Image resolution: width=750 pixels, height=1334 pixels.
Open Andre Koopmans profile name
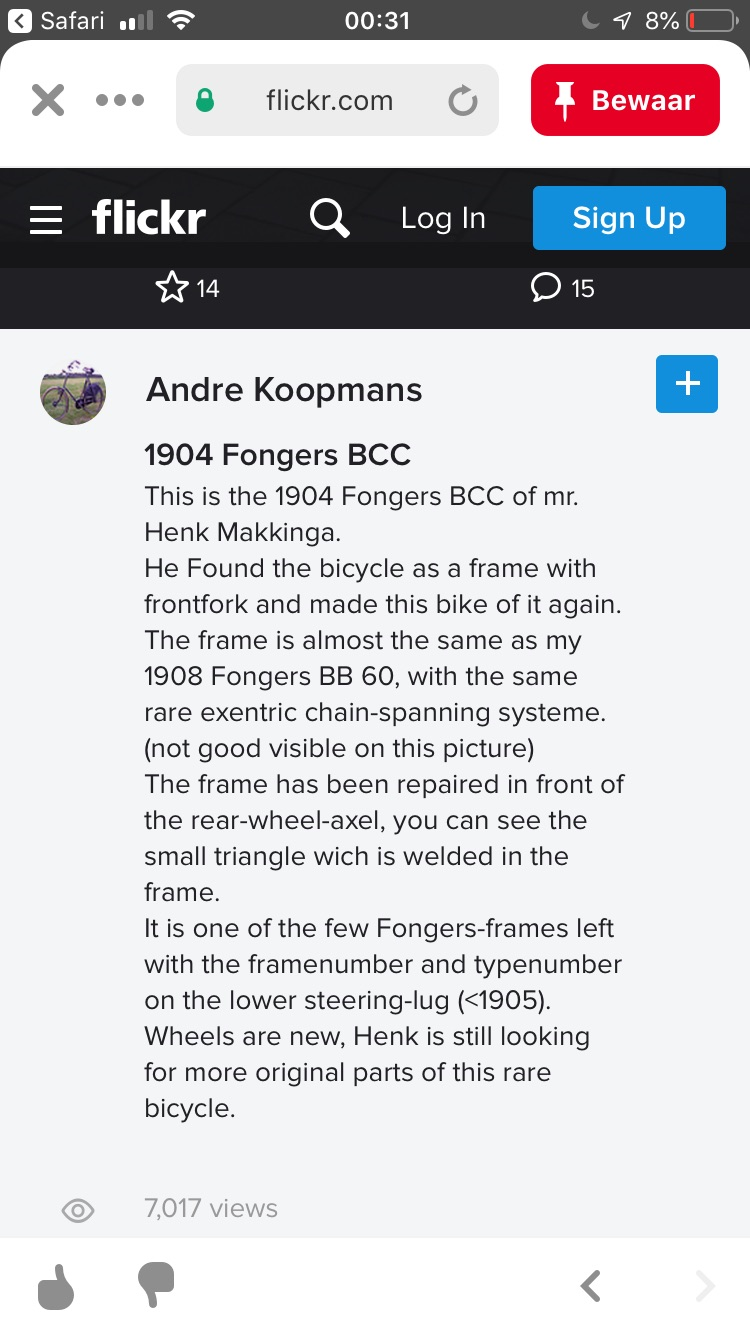tap(284, 390)
